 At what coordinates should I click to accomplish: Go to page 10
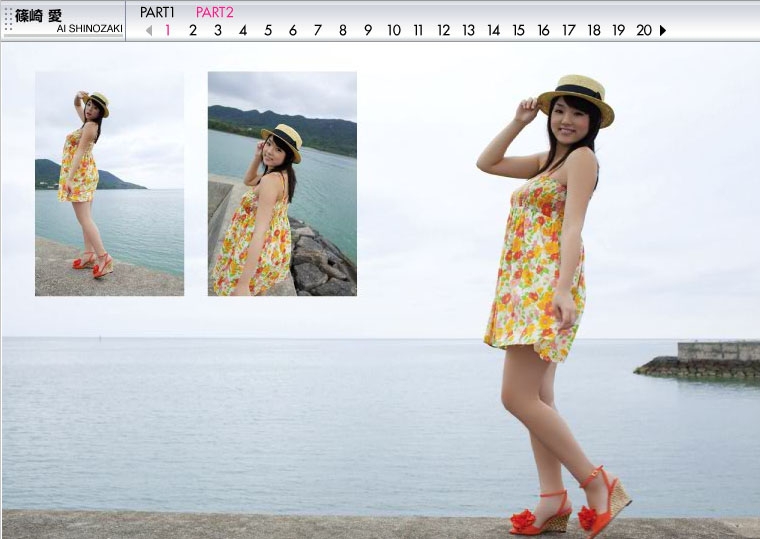[x=394, y=30]
